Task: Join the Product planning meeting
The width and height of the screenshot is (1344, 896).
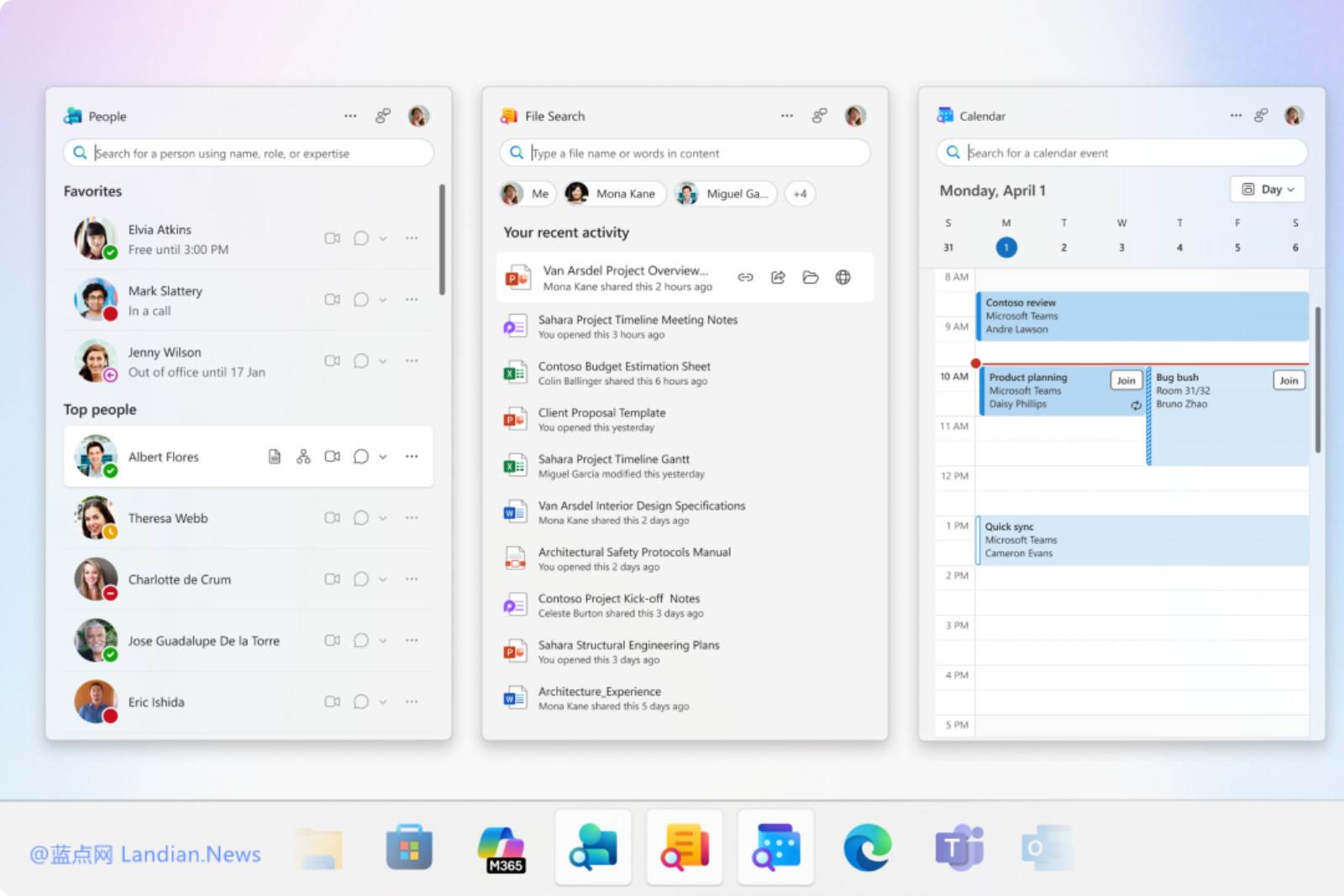Action: pyautogui.click(x=1126, y=380)
